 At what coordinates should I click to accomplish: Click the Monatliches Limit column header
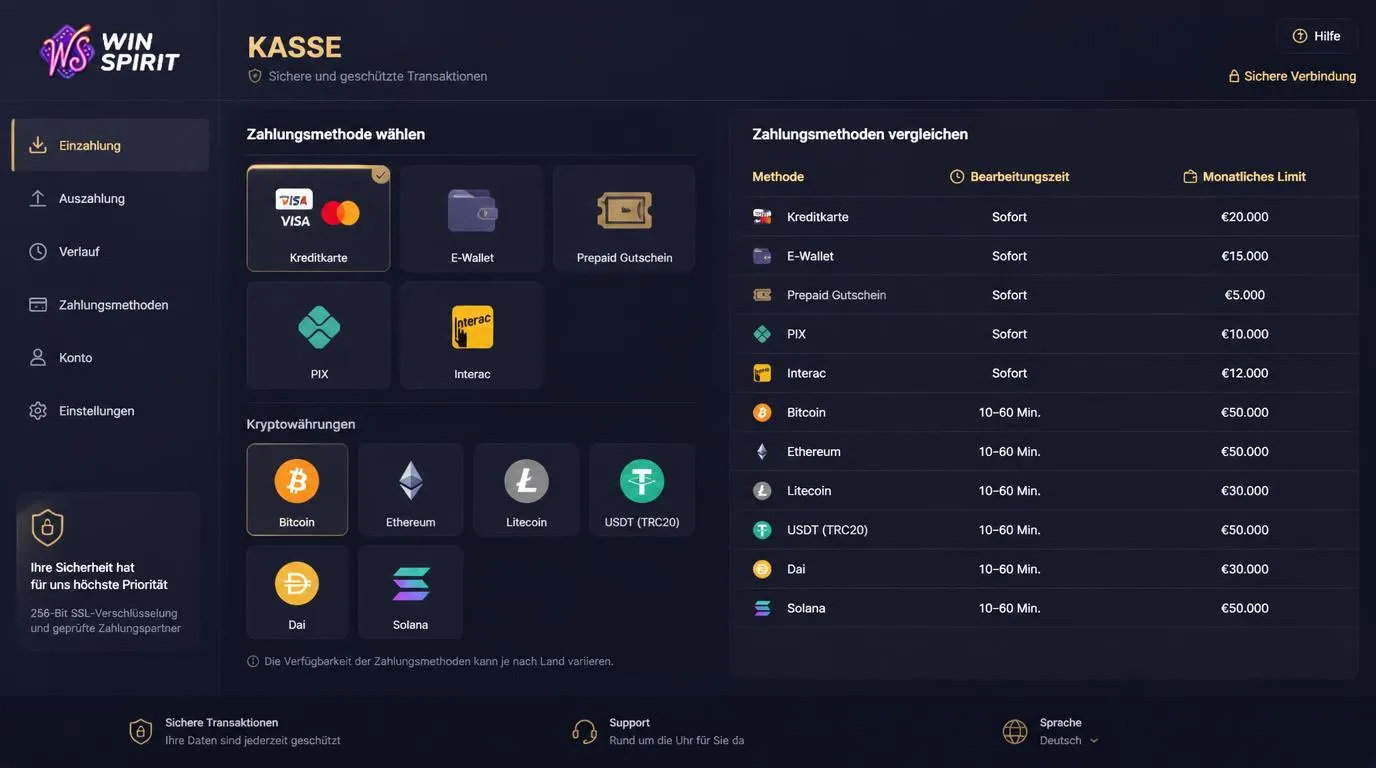coord(1244,177)
